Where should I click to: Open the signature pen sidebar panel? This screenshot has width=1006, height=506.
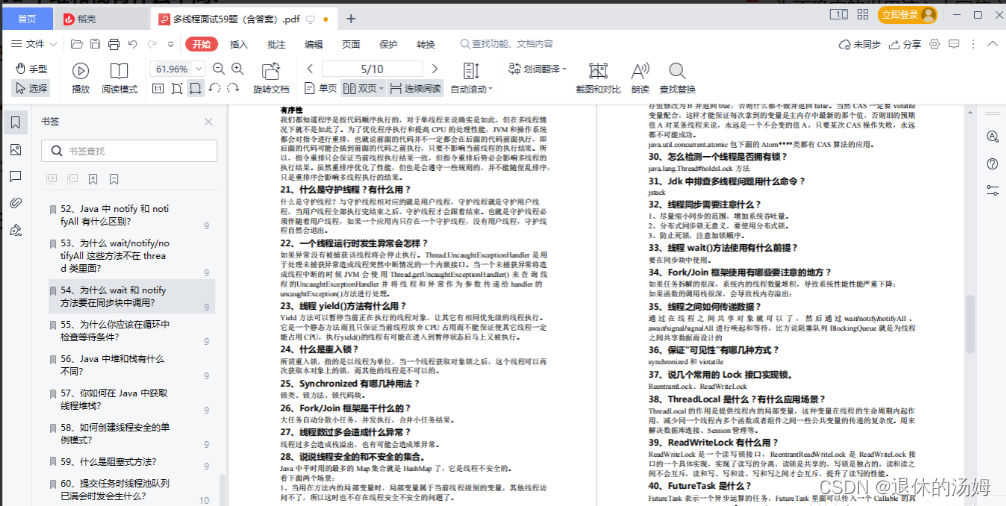tap(15, 230)
